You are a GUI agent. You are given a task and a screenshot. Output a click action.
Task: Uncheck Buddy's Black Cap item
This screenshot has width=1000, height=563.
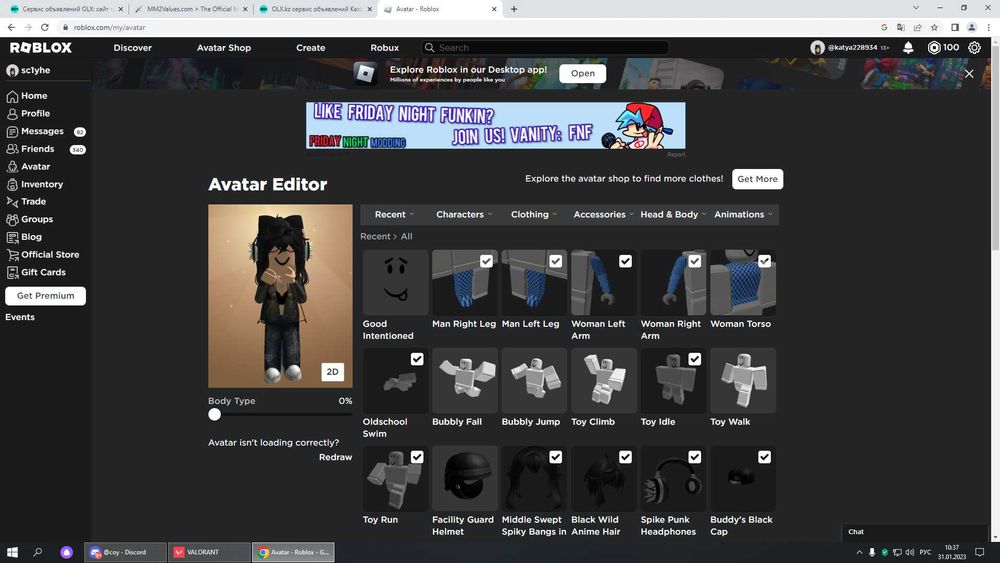click(764, 457)
